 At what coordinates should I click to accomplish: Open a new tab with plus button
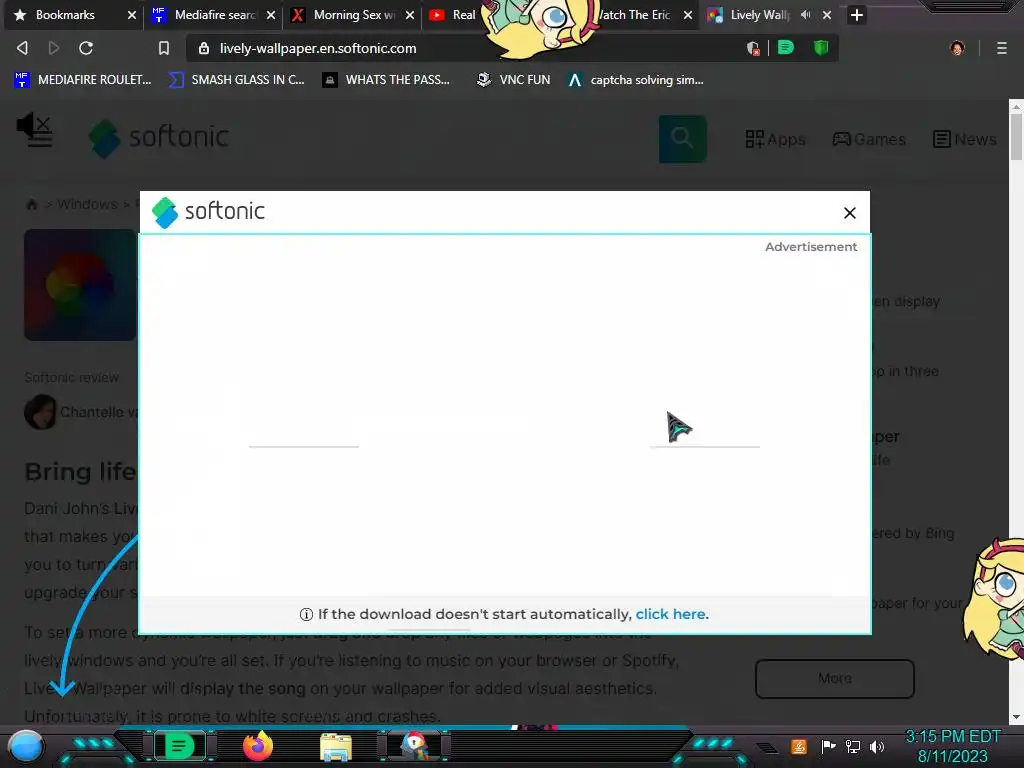[857, 15]
